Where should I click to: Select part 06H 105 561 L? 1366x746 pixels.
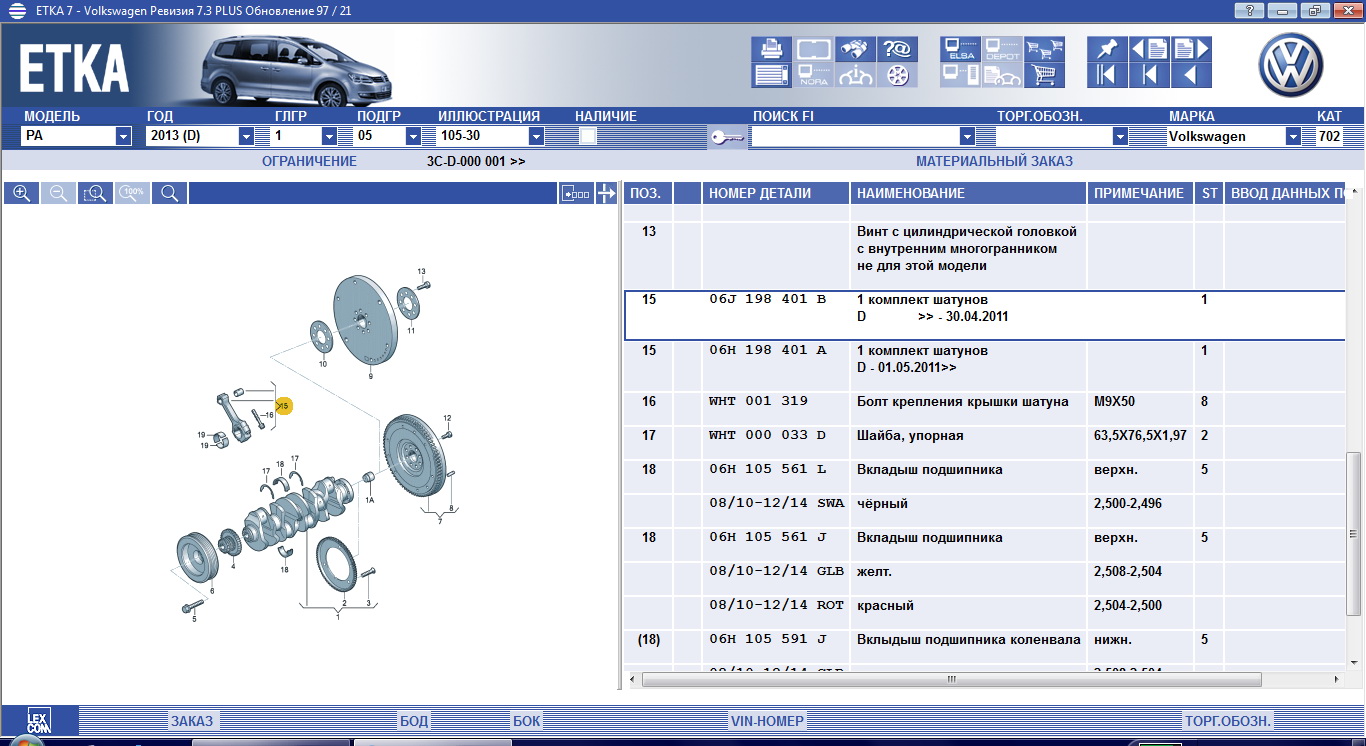click(x=767, y=469)
